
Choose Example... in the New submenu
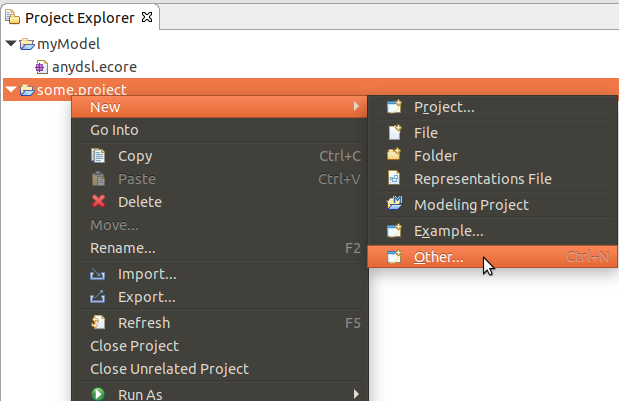click(x=448, y=231)
